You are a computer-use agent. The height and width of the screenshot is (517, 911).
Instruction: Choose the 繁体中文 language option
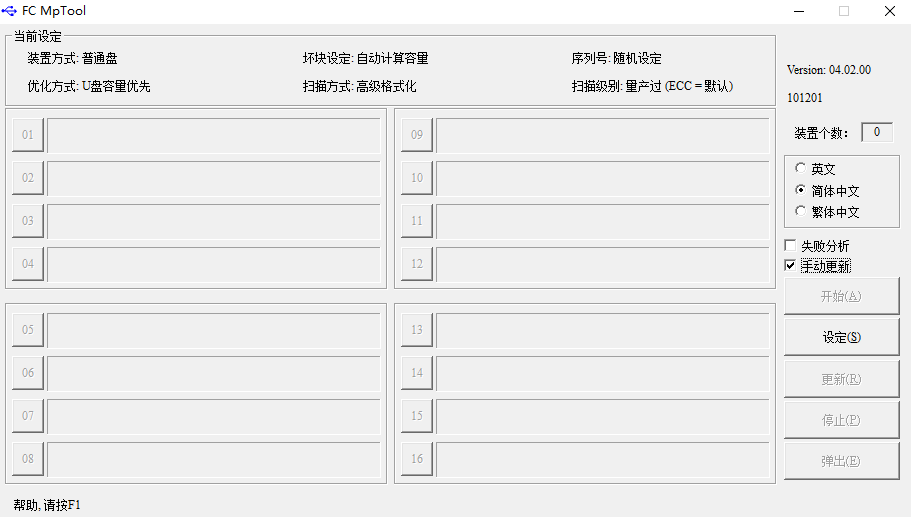pyautogui.click(x=801, y=211)
